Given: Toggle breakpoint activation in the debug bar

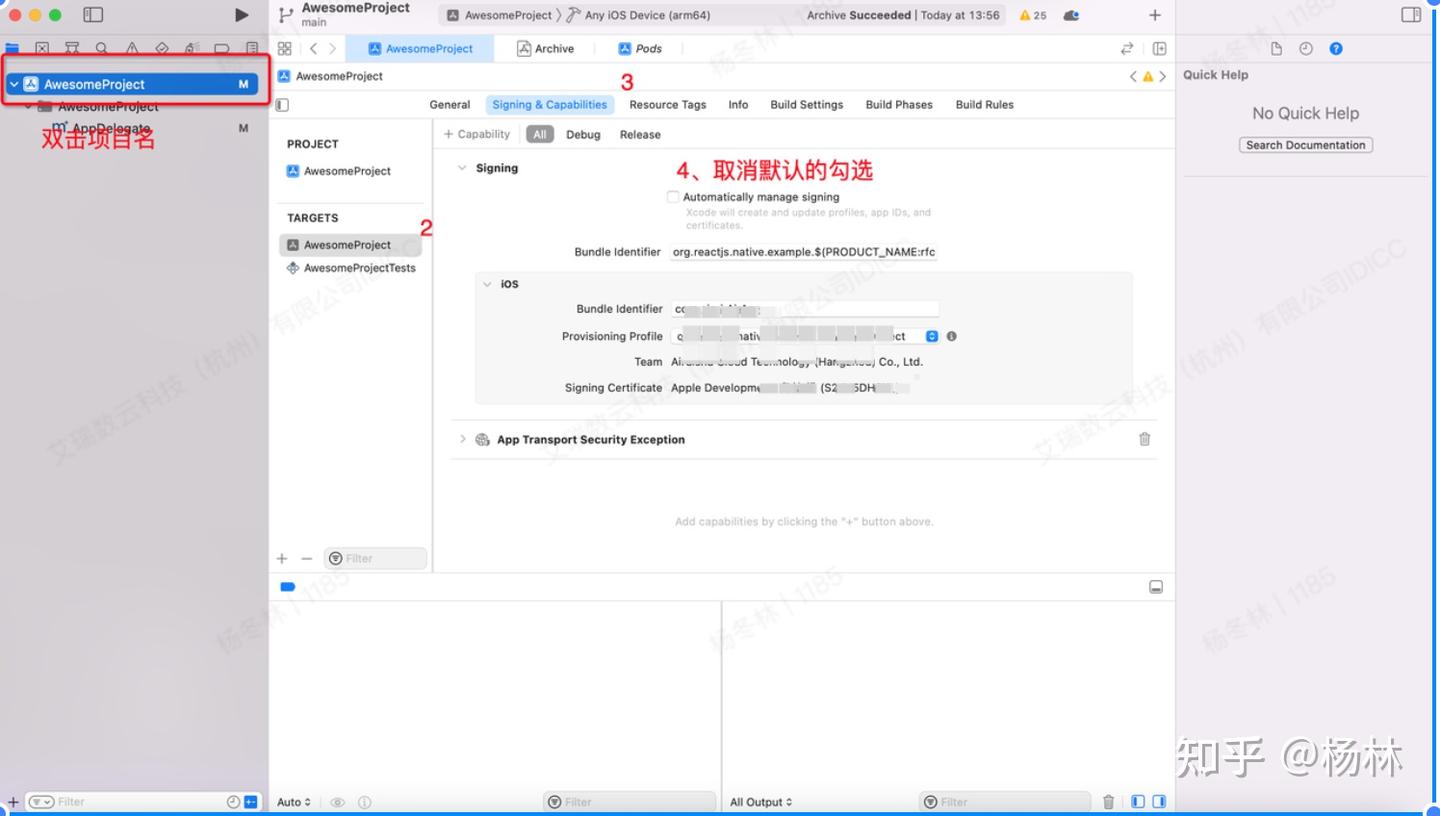Looking at the screenshot, I should coord(288,587).
